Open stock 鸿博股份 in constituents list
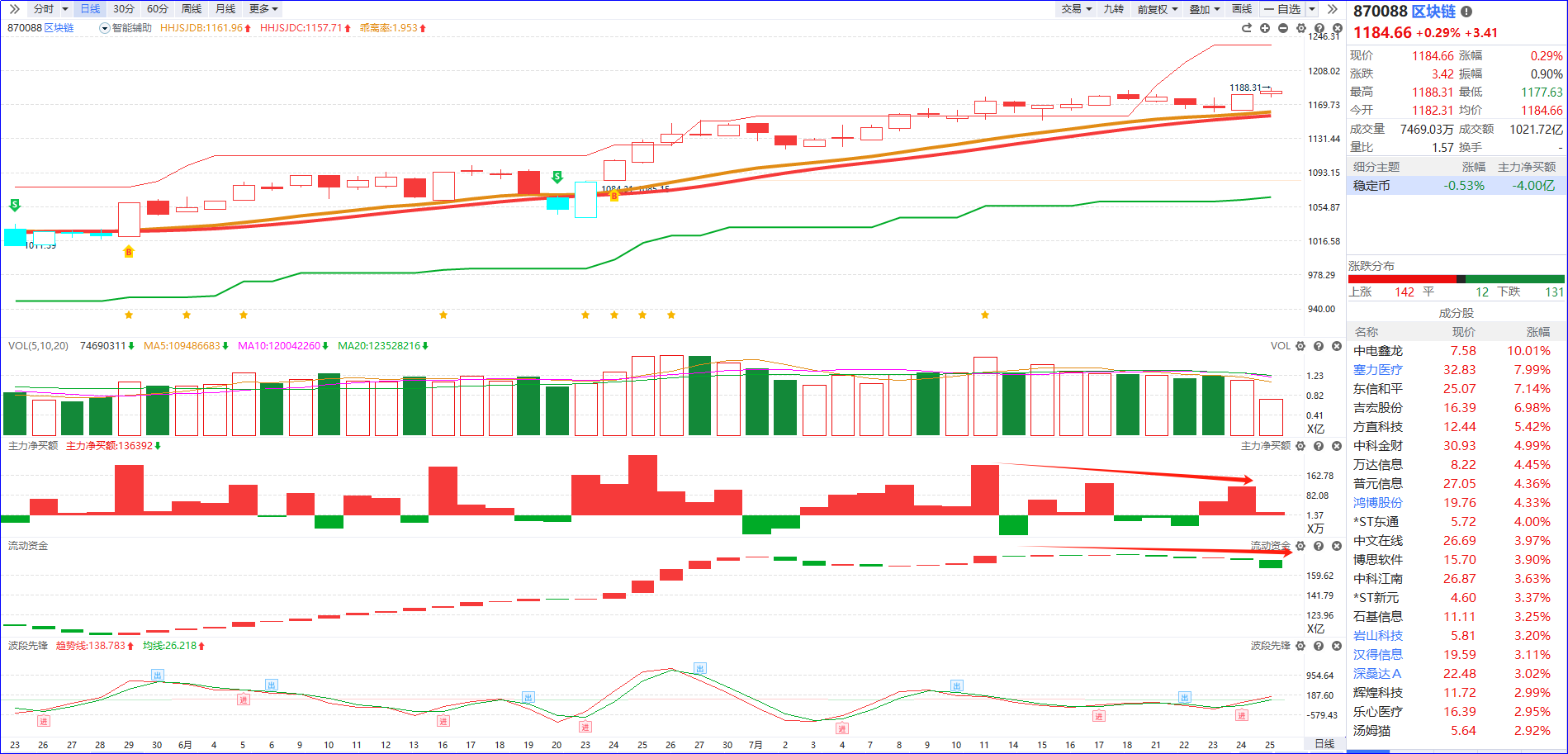The width and height of the screenshot is (1568, 754). [x=1377, y=503]
